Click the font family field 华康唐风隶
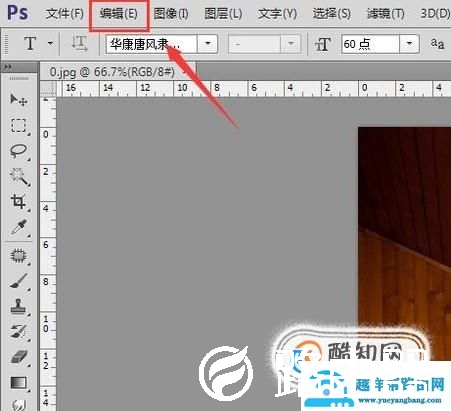Image resolution: width=451 pixels, height=411 pixels. [152, 44]
